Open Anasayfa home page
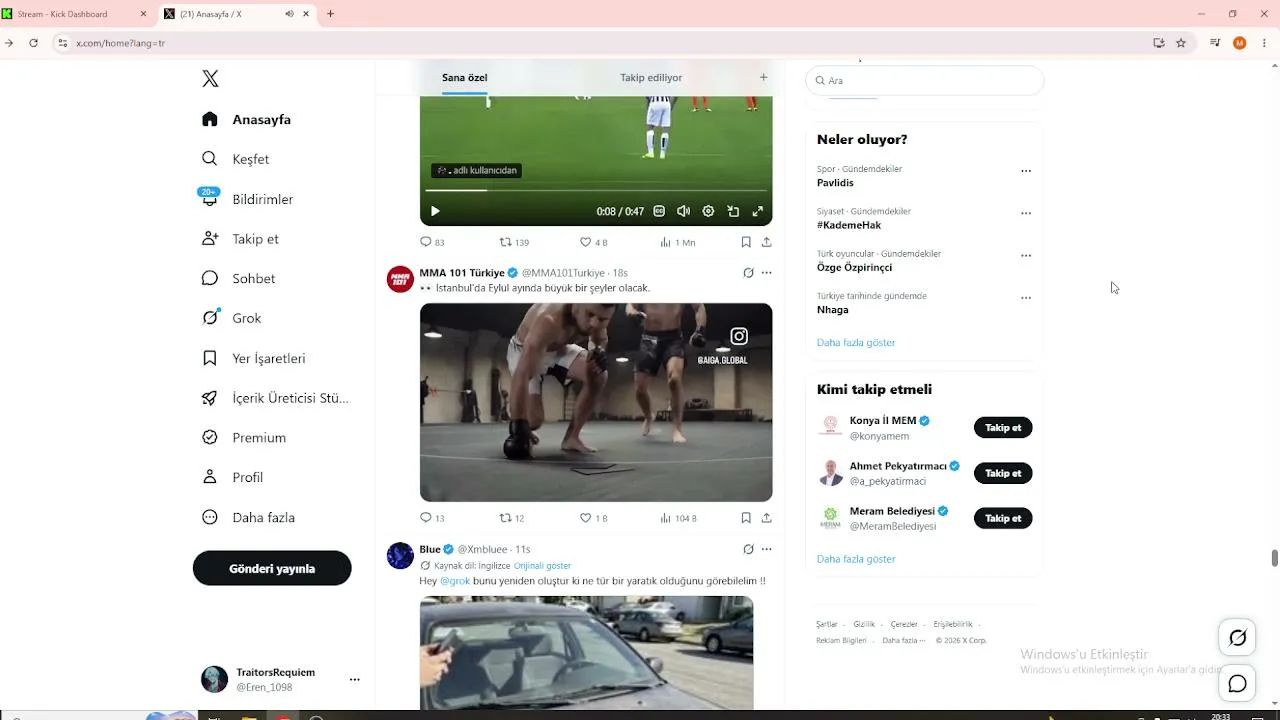Screen dimensions: 1280x720 [x=246, y=119]
